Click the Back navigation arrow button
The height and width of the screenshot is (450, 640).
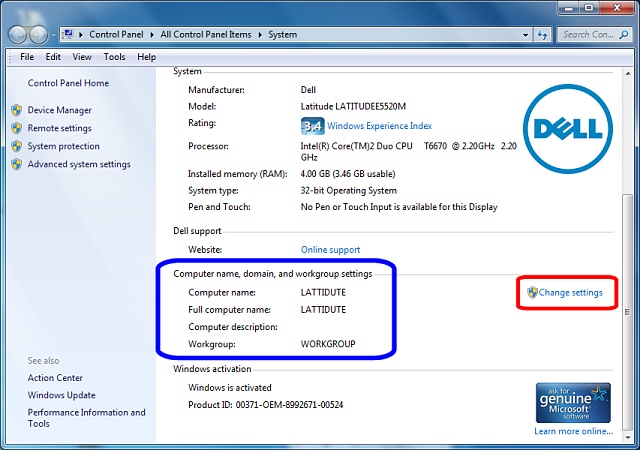click(18, 35)
